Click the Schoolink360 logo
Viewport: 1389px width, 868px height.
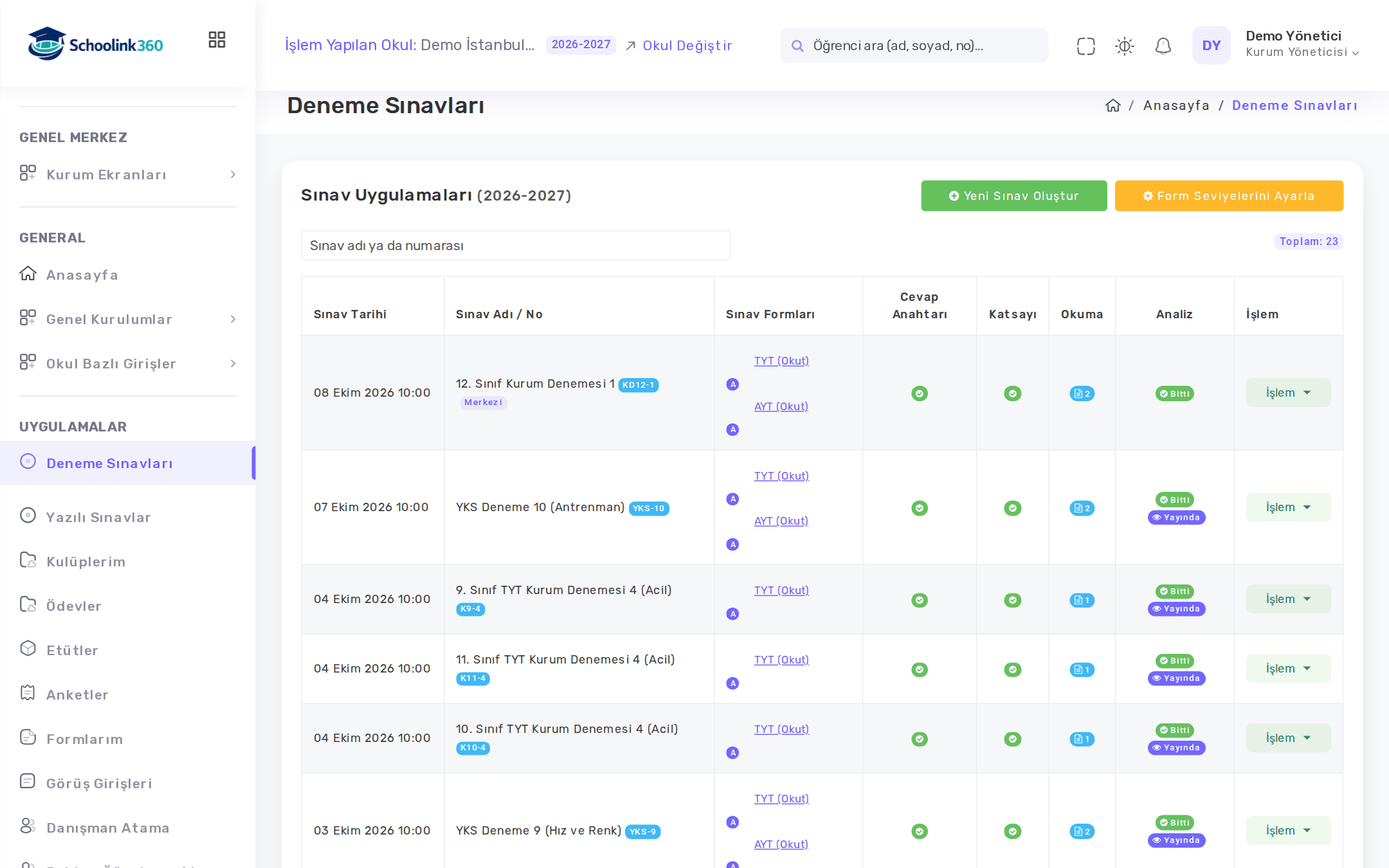pos(95,44)
